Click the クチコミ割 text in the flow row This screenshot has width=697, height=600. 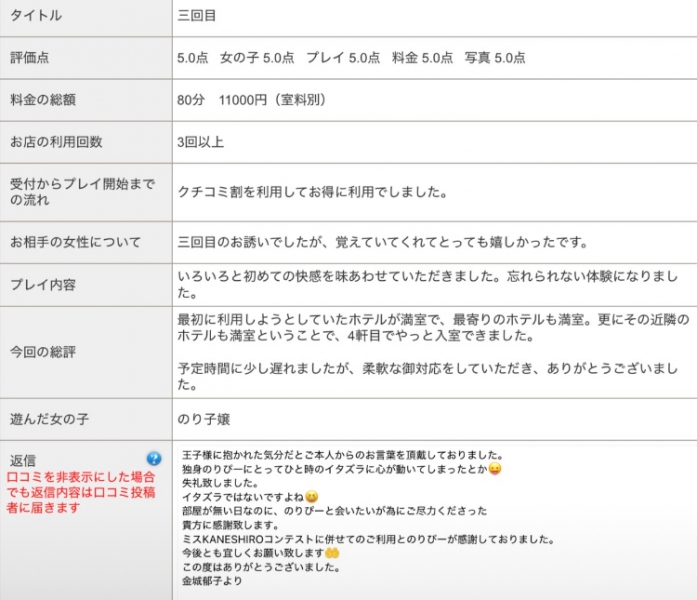(210, 192)
